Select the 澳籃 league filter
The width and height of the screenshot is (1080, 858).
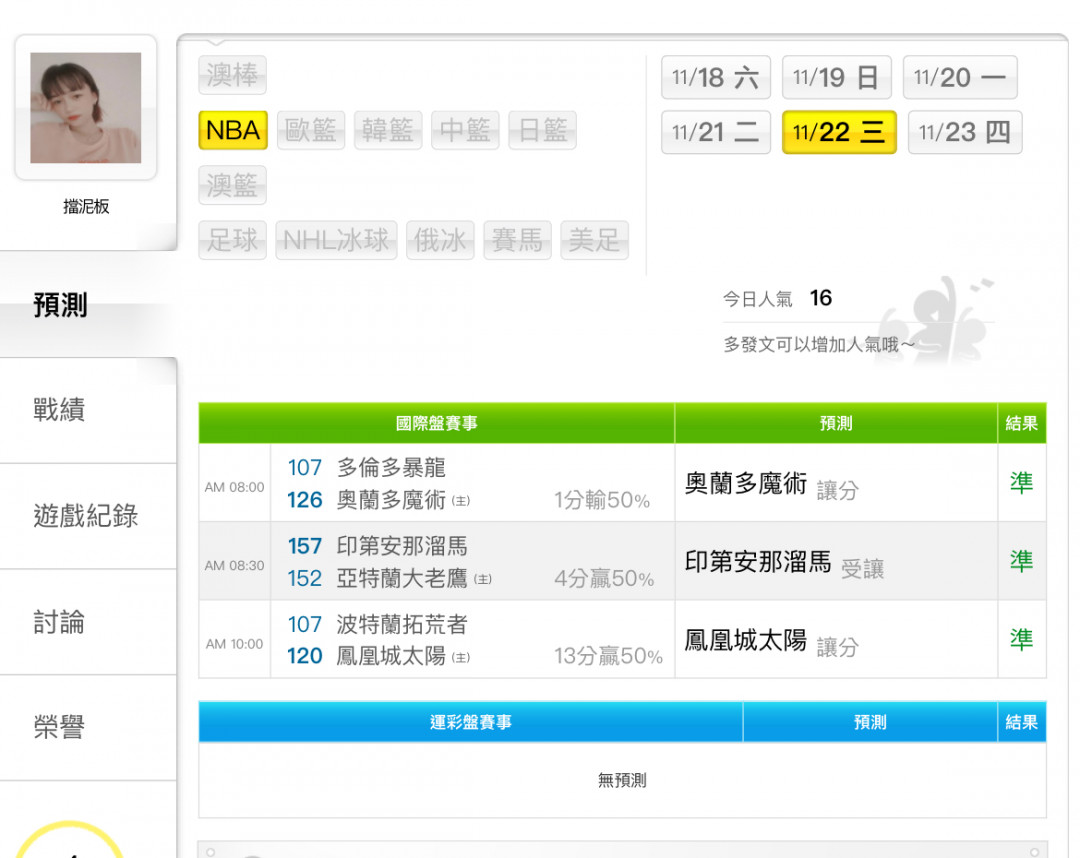pyautogui.click(x=232, y=185)
